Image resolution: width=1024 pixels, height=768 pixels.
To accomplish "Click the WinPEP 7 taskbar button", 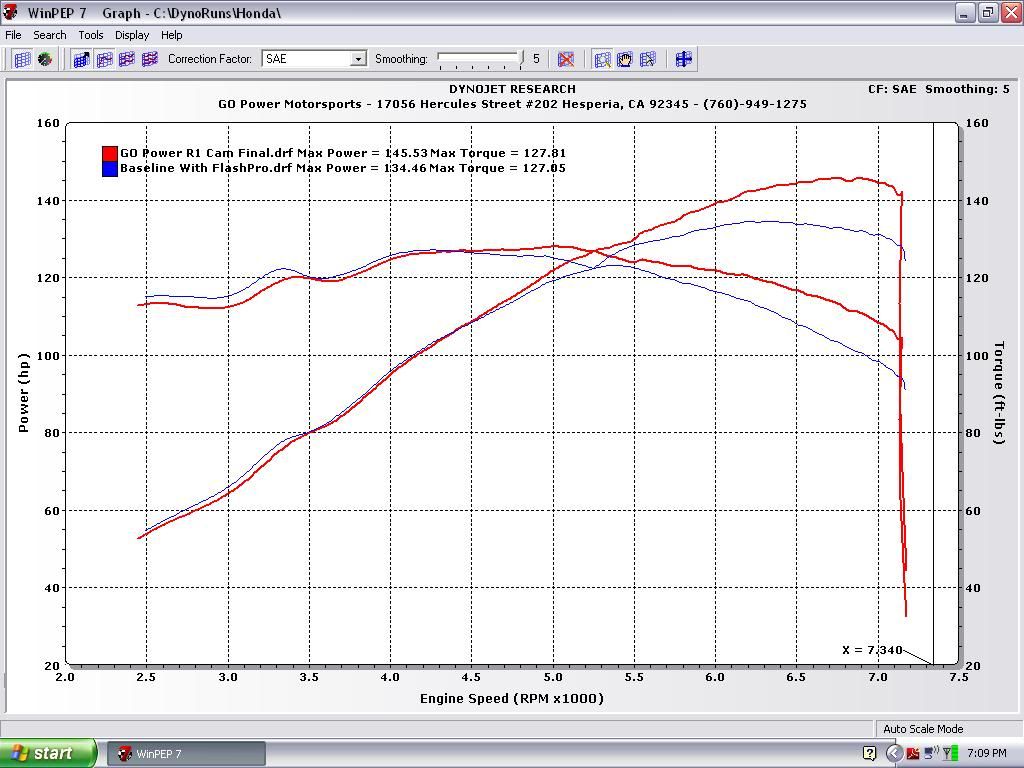I will tap(187, 753).
